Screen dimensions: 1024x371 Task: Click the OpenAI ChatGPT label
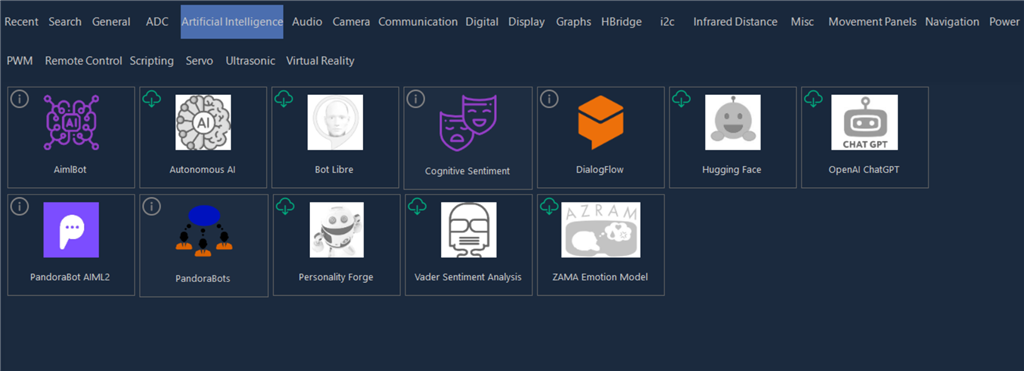[865, 170]
